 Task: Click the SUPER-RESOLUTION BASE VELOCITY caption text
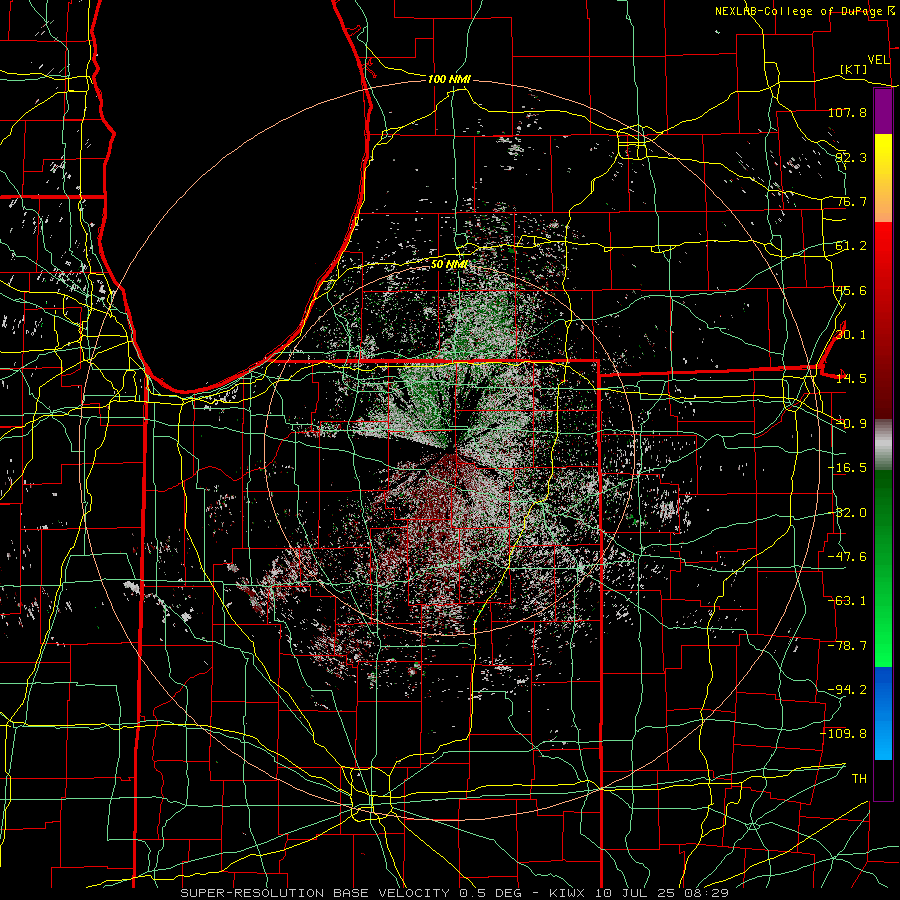317,893
